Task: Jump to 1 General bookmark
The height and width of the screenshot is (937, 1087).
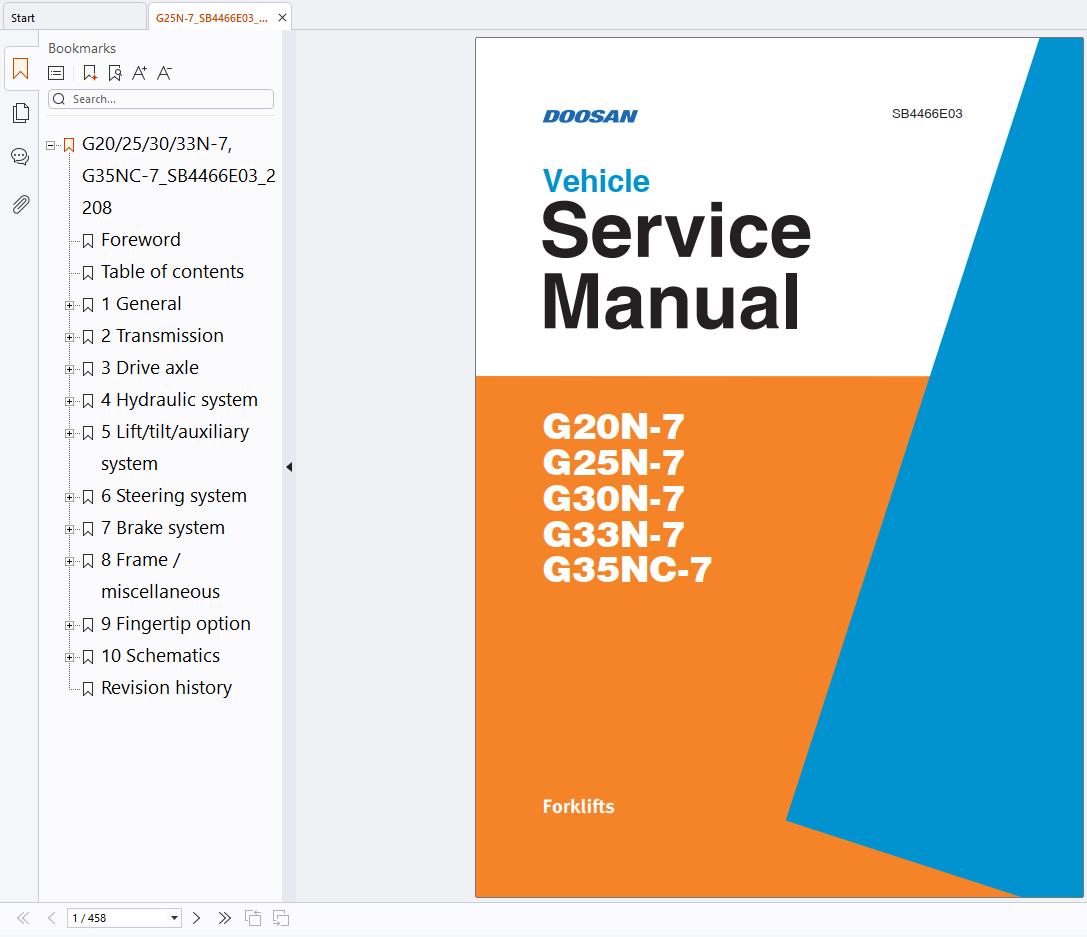Action: pos(141,304)
